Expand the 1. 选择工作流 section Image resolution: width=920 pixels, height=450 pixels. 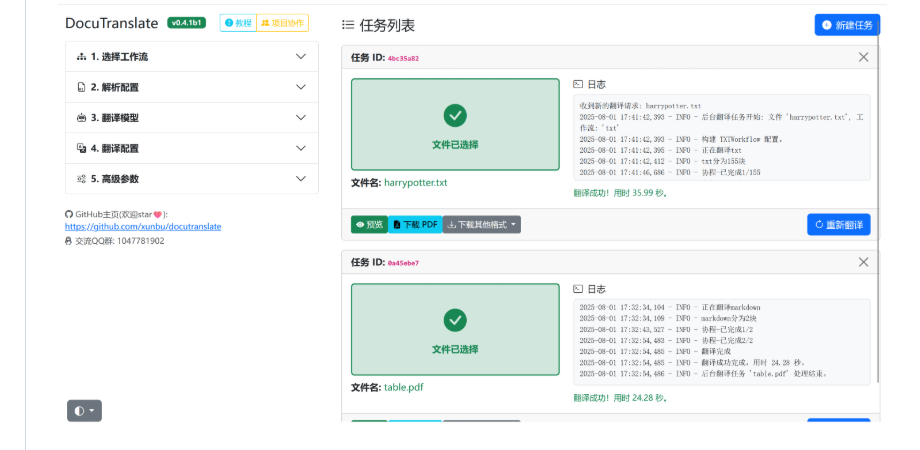pyautogui.click(x=191, y=57)
